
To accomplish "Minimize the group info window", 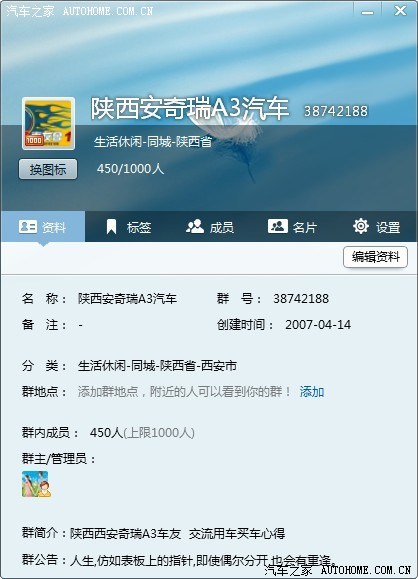I will click(367, 11).
